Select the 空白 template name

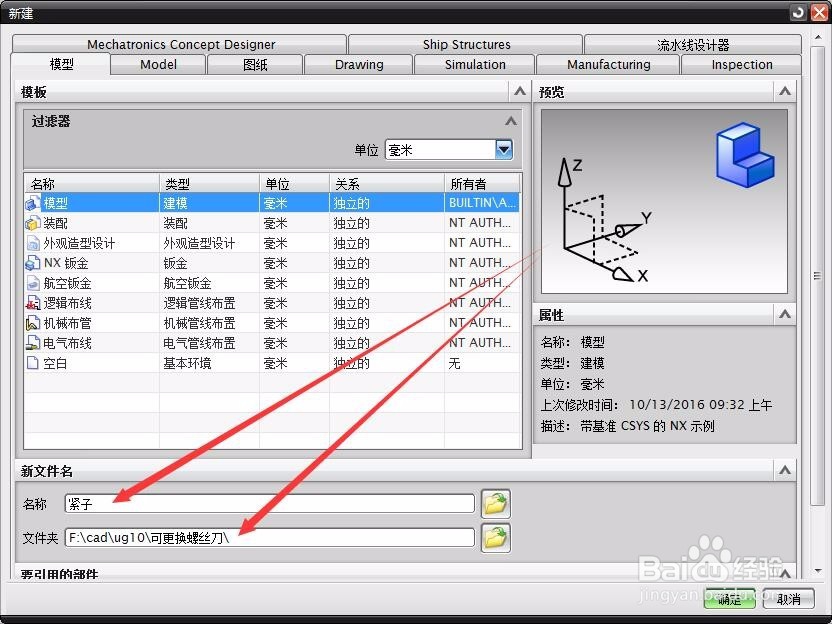pyautogui.click(x=55, y=363)
